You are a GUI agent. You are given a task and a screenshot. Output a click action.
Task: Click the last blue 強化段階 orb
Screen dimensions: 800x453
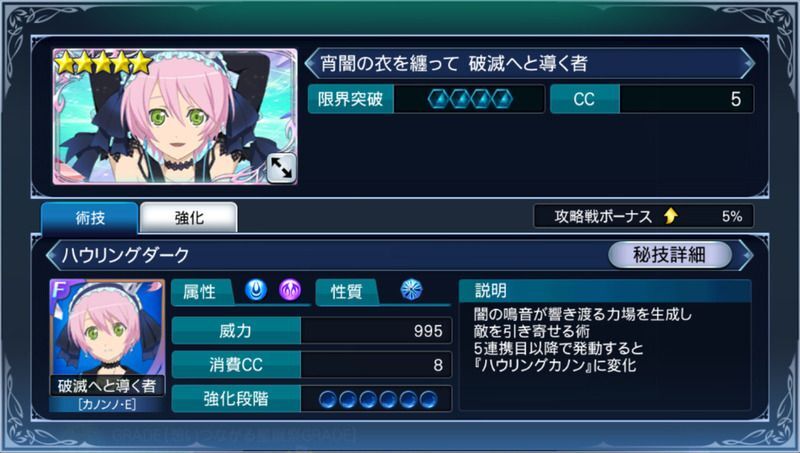coord(429,399)
